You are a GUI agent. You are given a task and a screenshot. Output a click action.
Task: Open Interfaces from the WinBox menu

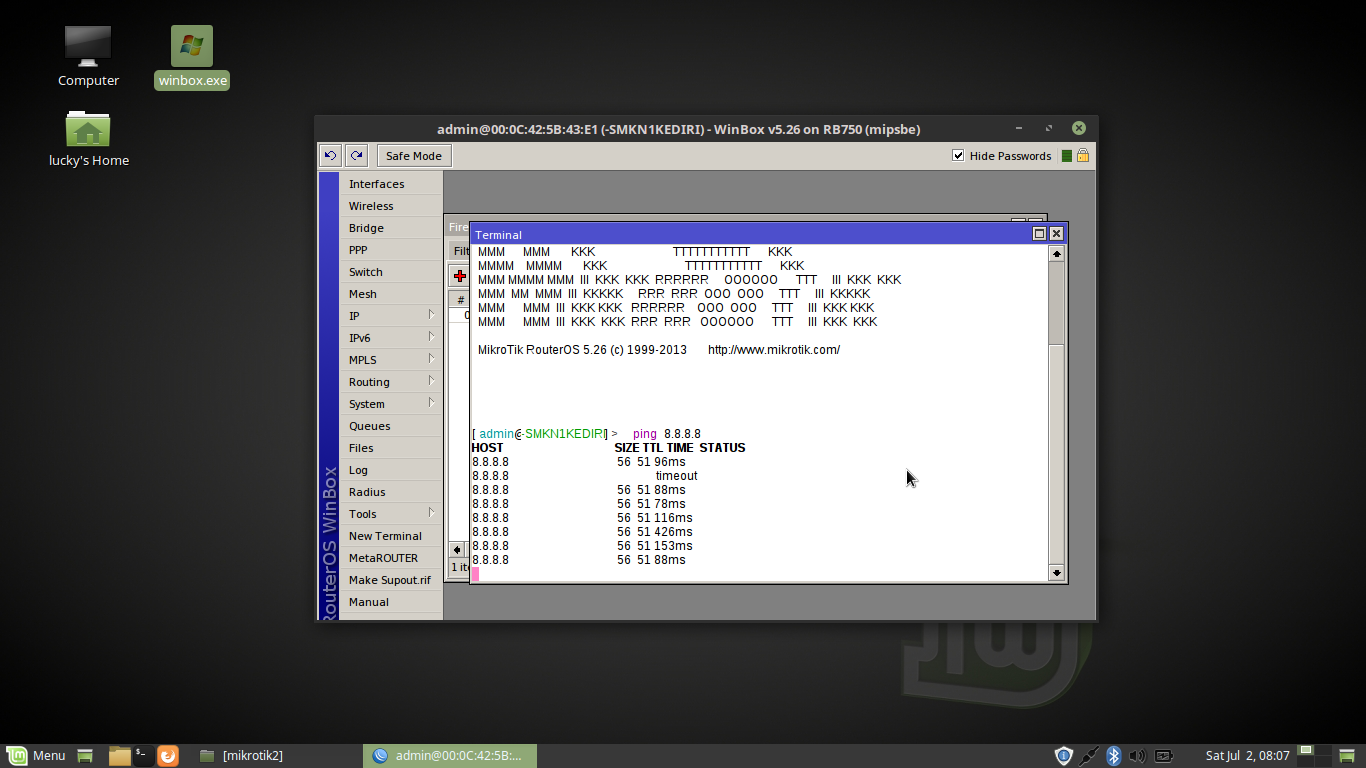[391, 184]
